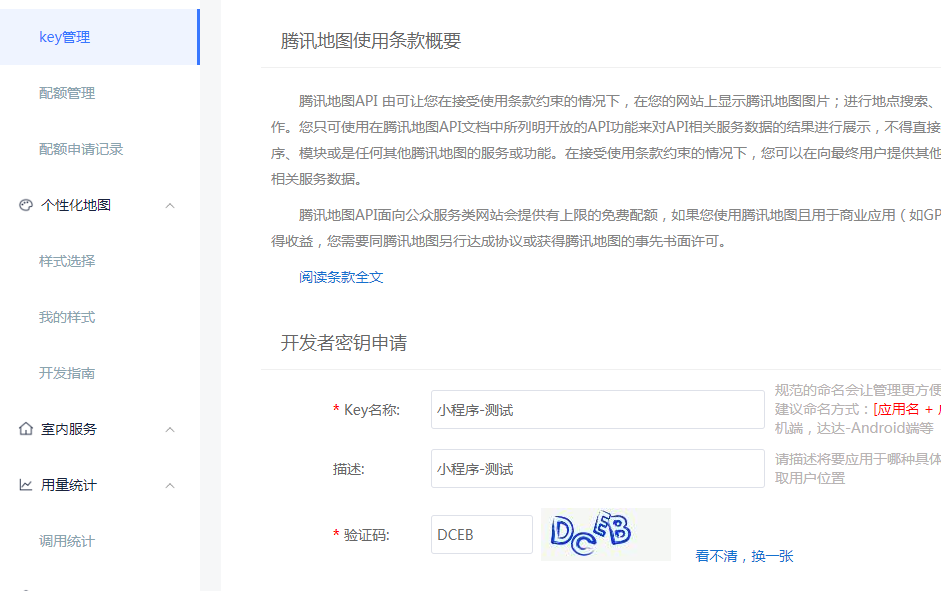Open the 阅读条款全文 link

click(341, 277)
